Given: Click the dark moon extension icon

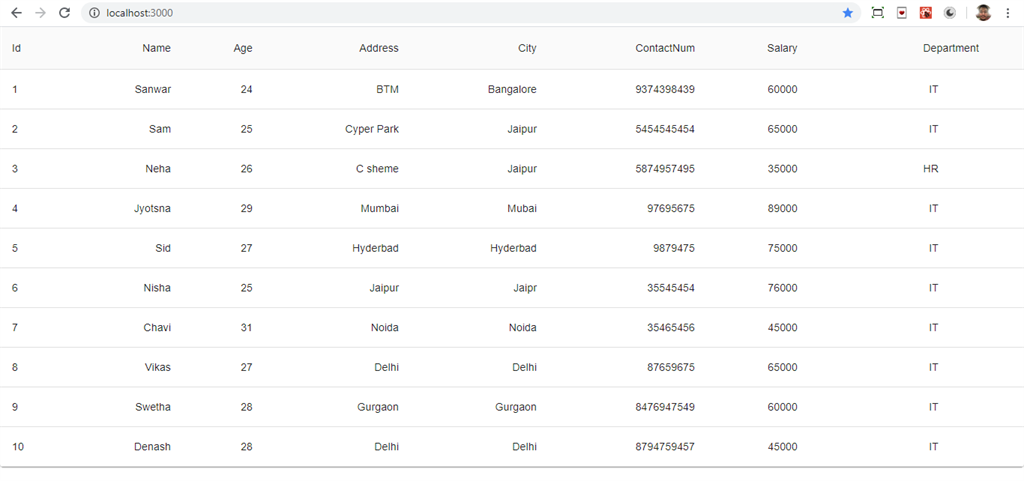Looking at the screenshot, I should (949, 13).
